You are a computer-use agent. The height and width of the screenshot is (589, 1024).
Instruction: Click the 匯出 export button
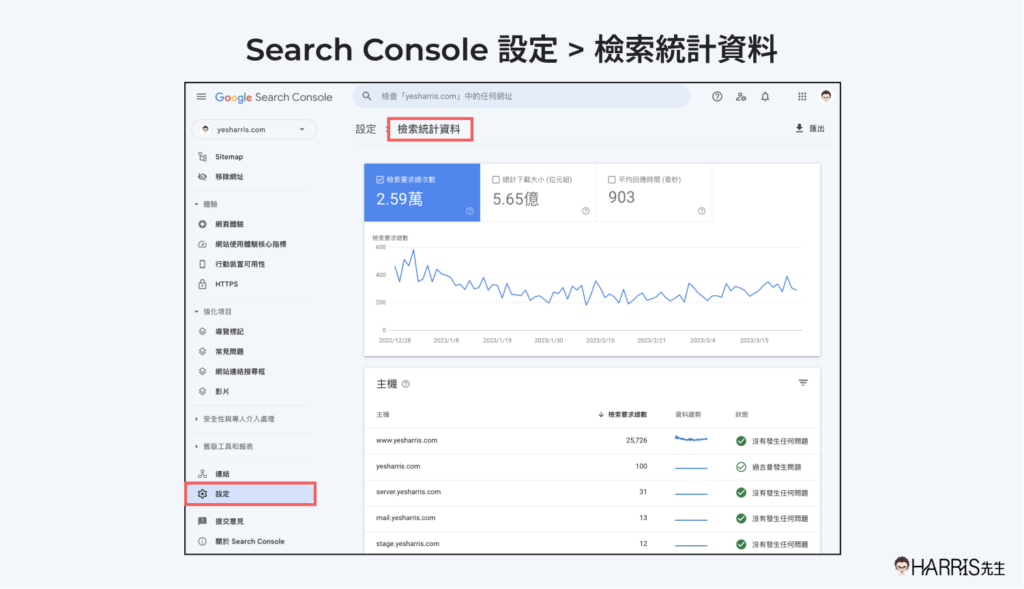[810, 129]
